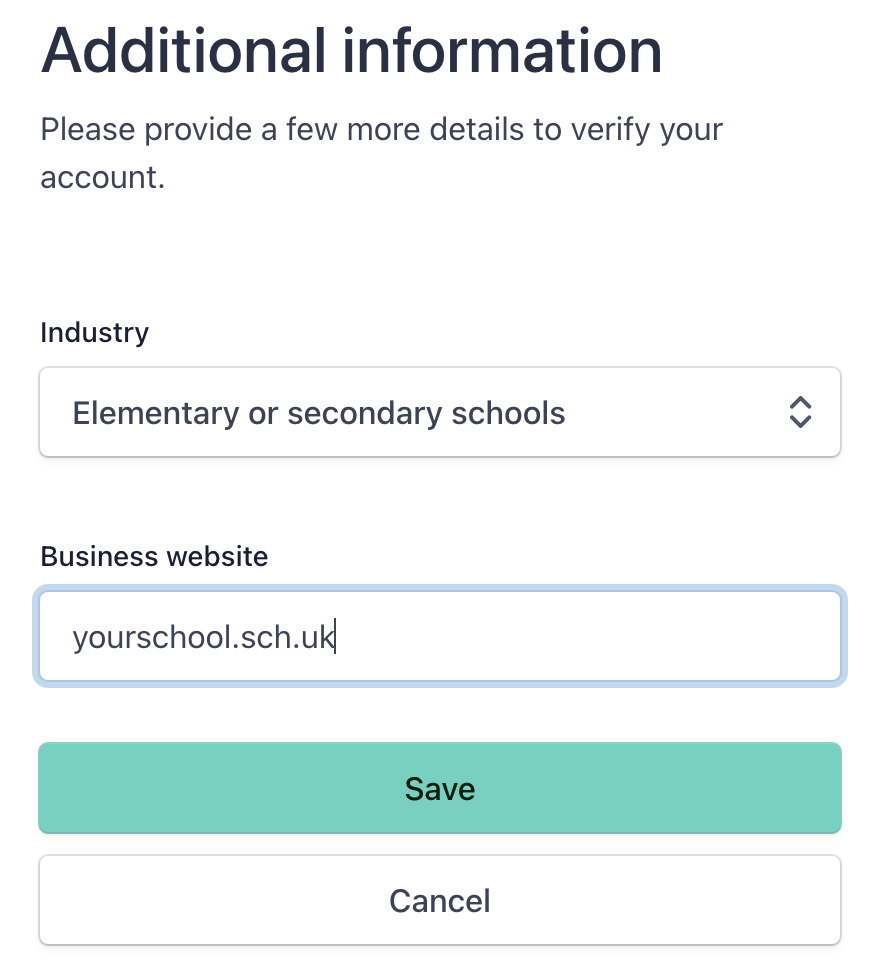This screenshot has height=974, width=874.
Task: Click the word 'Elementary' in the Industry select
Action: (155, 413)
